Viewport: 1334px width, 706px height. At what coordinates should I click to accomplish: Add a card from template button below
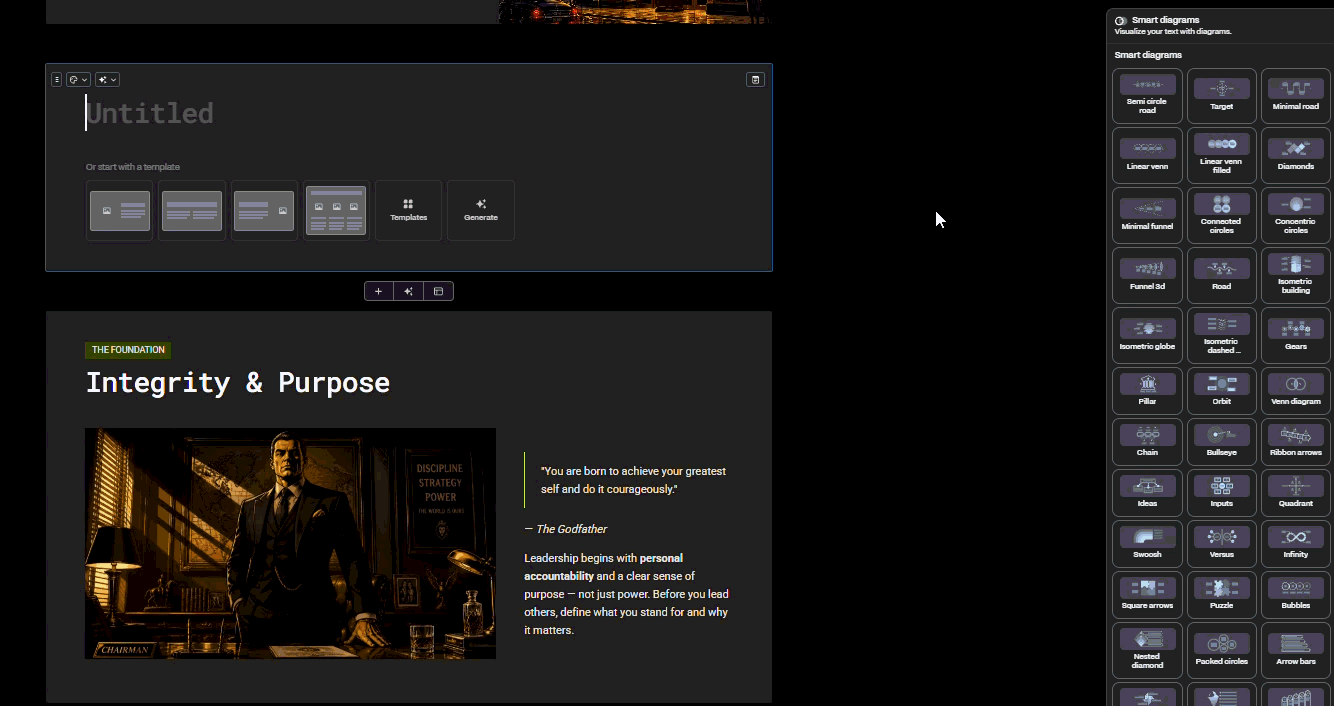[x=438, y=291]
